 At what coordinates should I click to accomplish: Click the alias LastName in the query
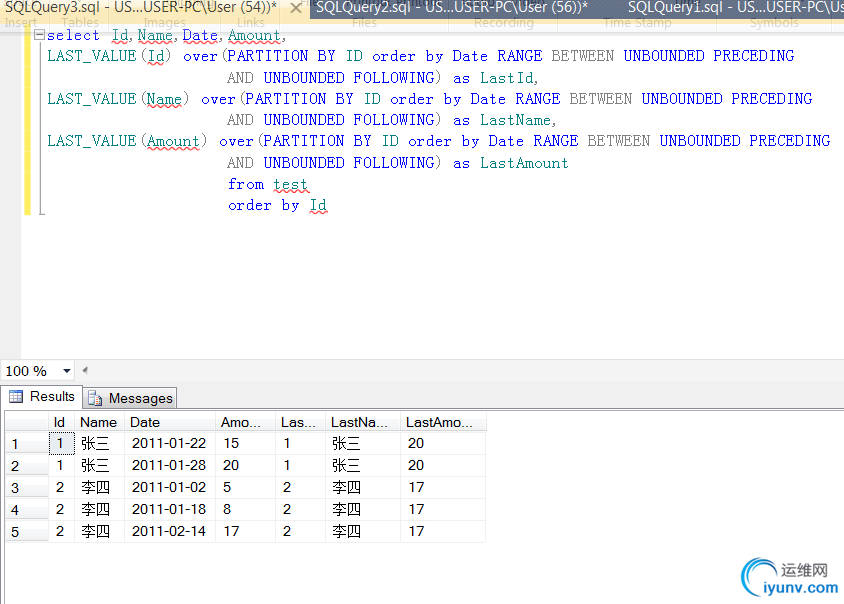tap(516, 120)
